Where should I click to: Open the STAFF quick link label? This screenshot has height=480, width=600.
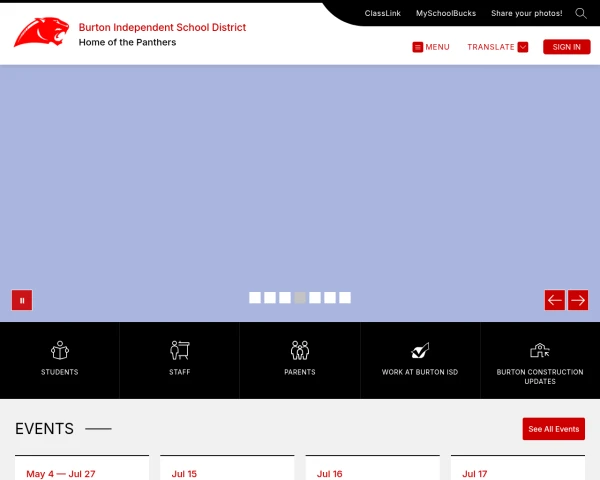pos(180,372)
